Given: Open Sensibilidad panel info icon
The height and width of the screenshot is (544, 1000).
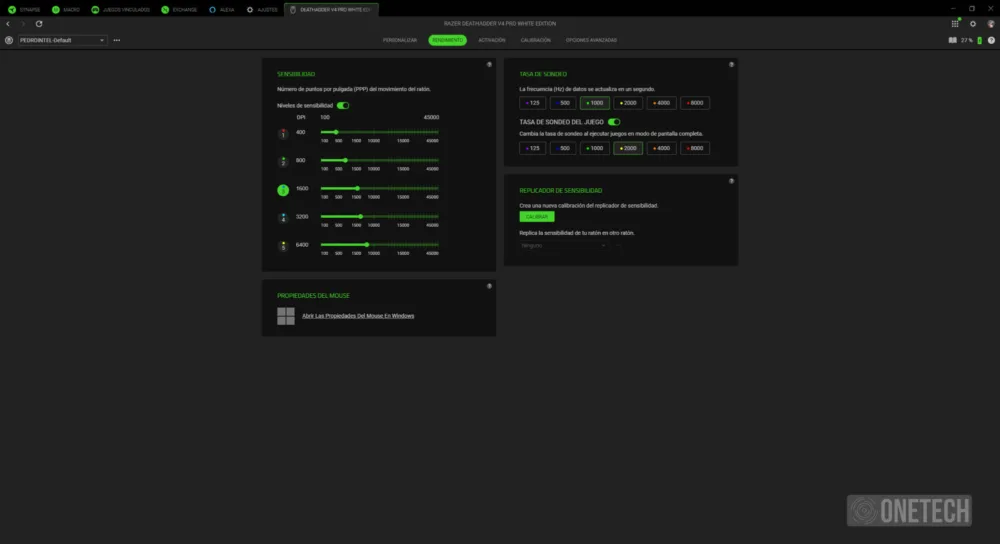Looking at the screenshot, I should [x=489, y=64].
